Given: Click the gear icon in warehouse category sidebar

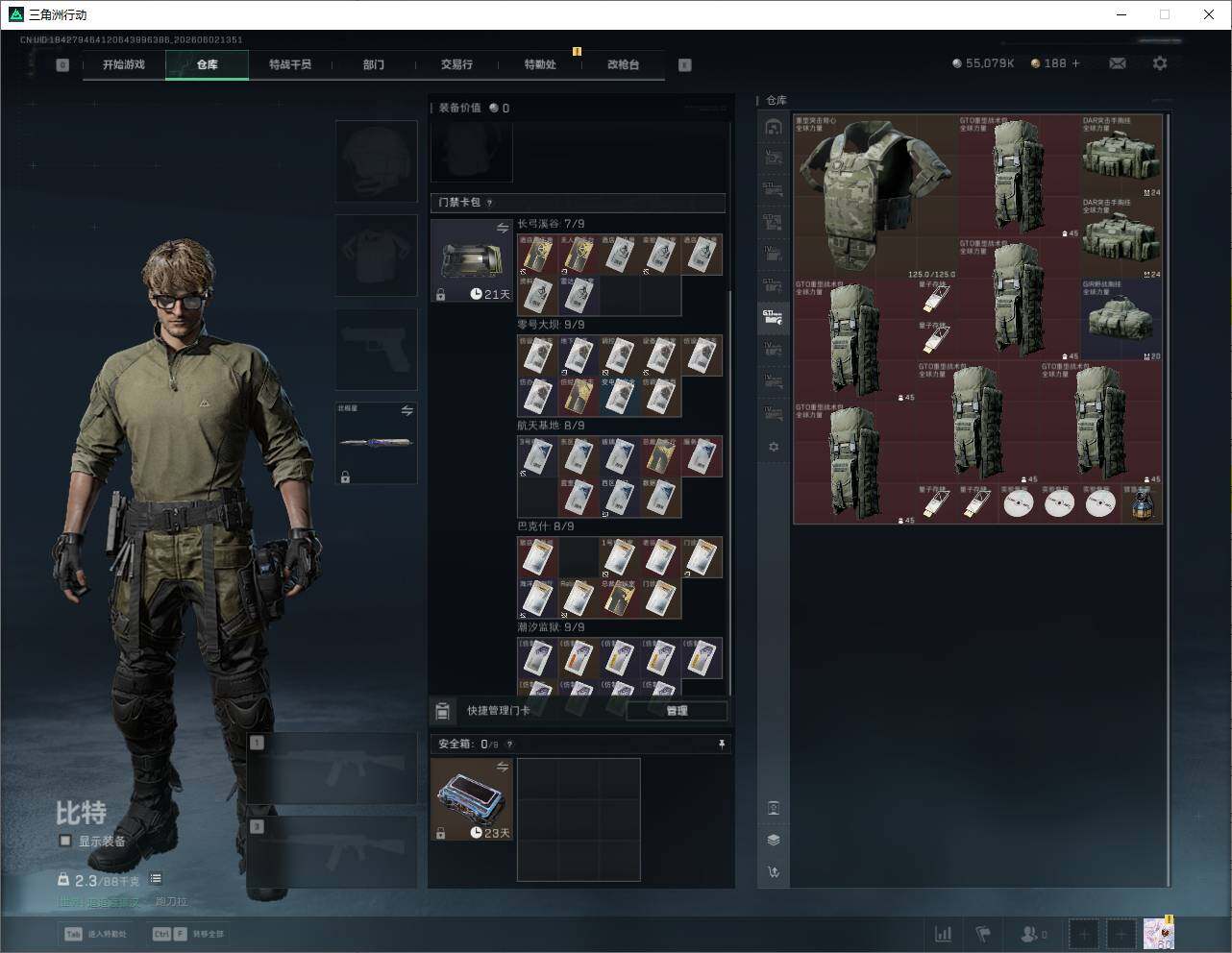Looking at the screenshot, I should click(x=774, y=447).
